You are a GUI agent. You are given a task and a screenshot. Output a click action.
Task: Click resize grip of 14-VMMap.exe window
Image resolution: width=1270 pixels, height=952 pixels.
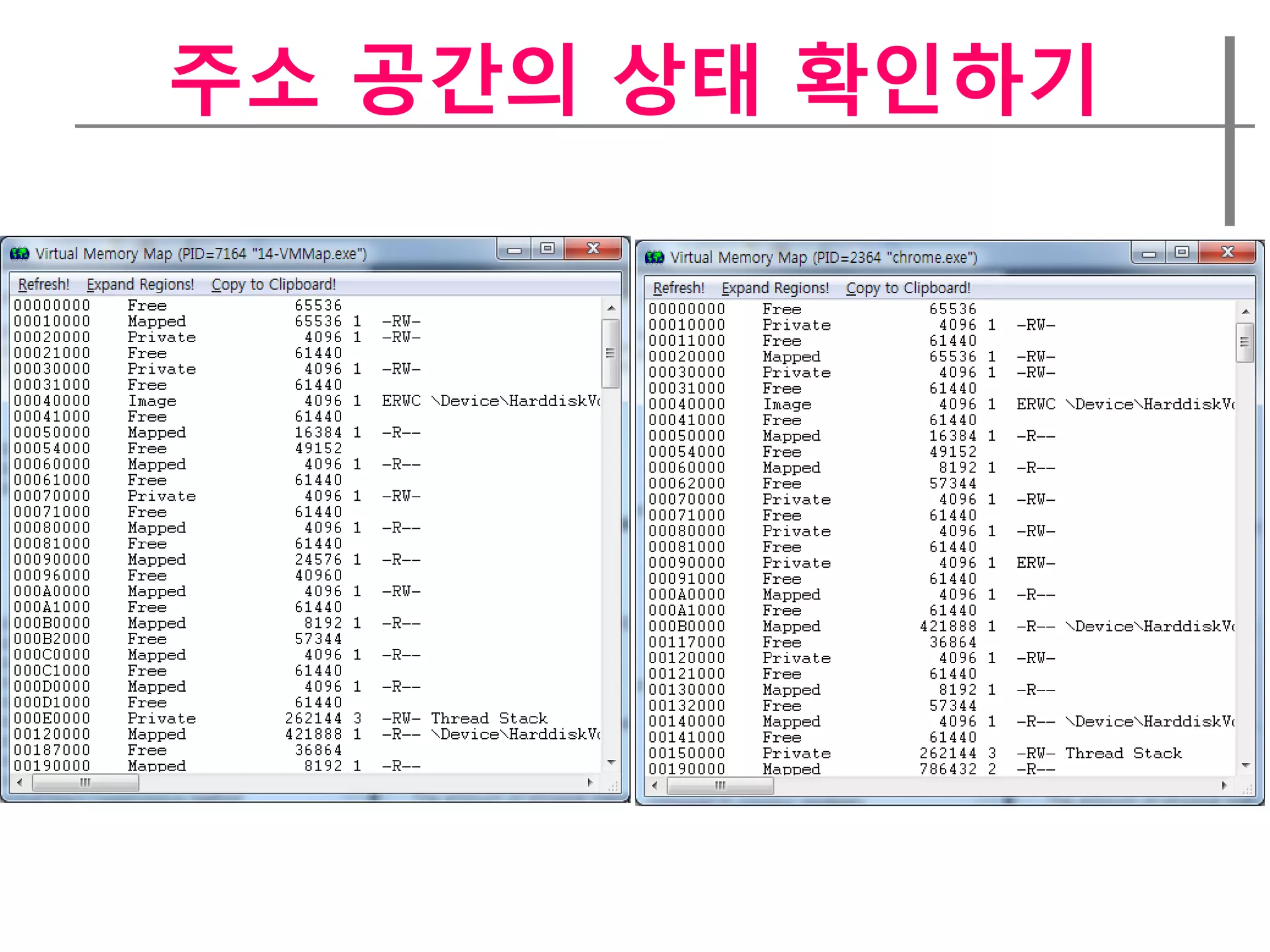point(613,786)
